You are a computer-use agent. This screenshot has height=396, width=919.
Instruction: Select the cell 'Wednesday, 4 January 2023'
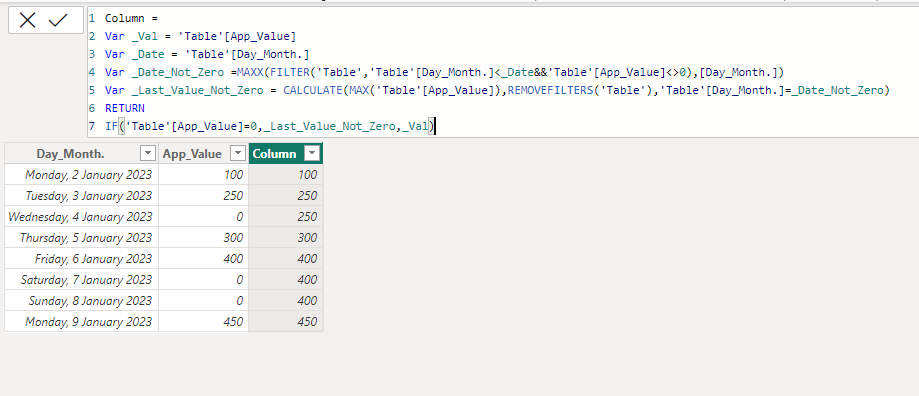(x=81, y=217)
